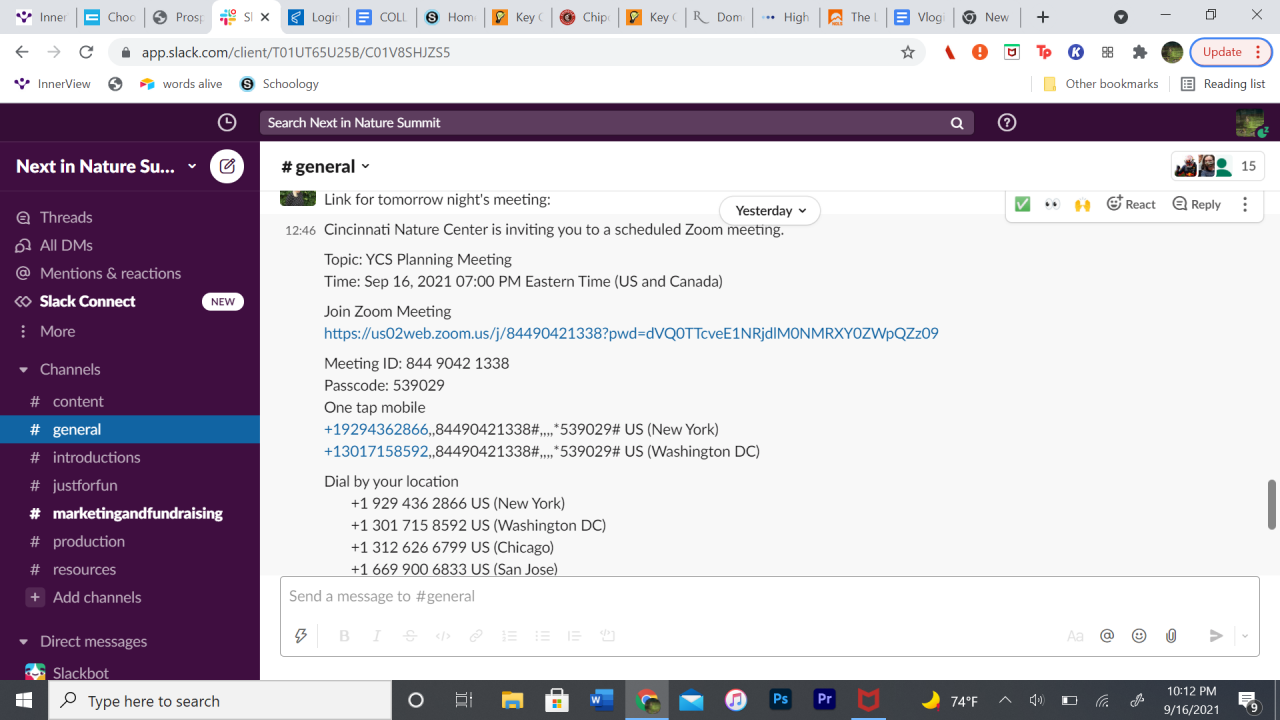Open send options dropdown arrow
Image resolution: width=1280 pixels, height=720 pixels.
point(1245,635)
